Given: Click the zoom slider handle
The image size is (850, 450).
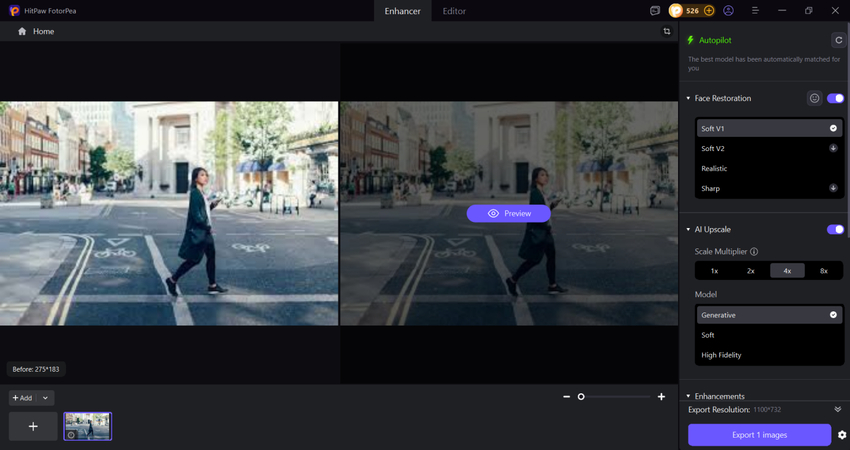Looking at the screenshot, I should tap(581, 397).
